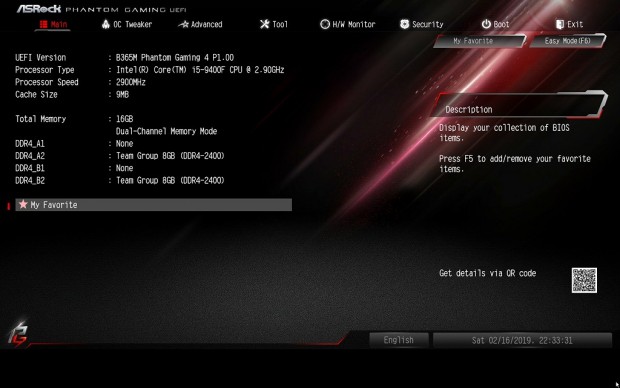Select the UEFI Version label
This screenshot has width=620, height=388.
tap(41, 57)
